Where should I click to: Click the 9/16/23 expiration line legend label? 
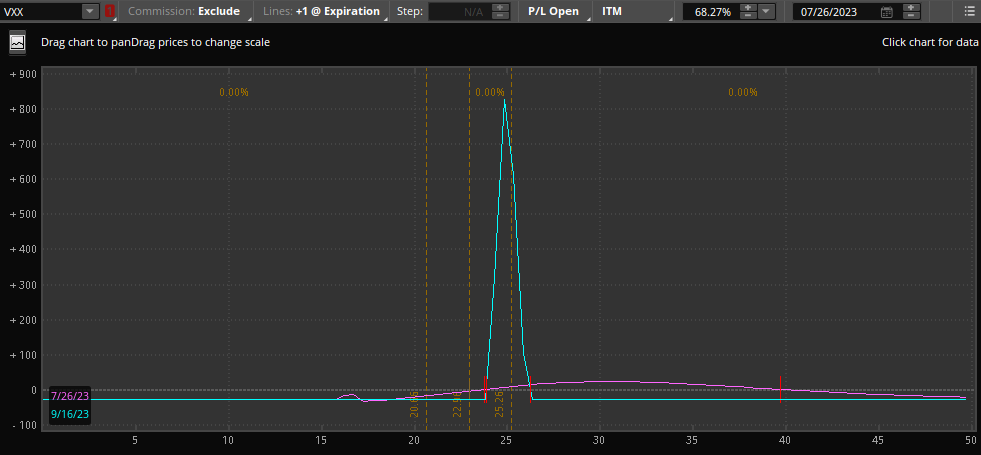pyautogui.click(x=70, y=414)
